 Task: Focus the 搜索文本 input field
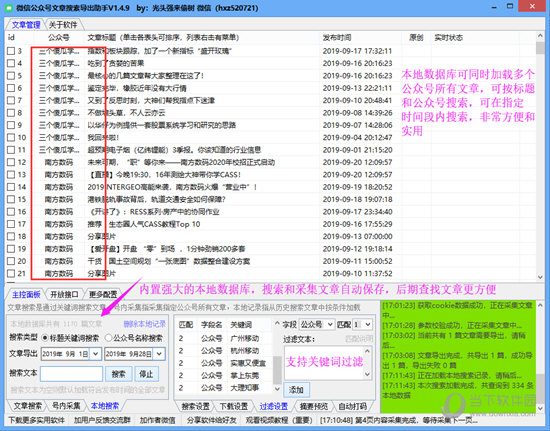coord(72,374)
